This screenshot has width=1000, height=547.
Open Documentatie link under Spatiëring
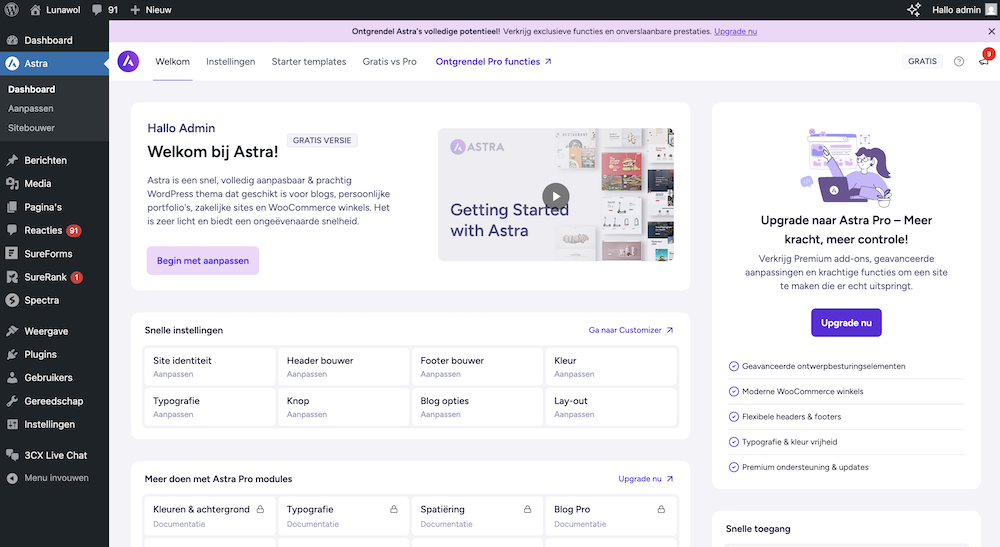point(446,524)
